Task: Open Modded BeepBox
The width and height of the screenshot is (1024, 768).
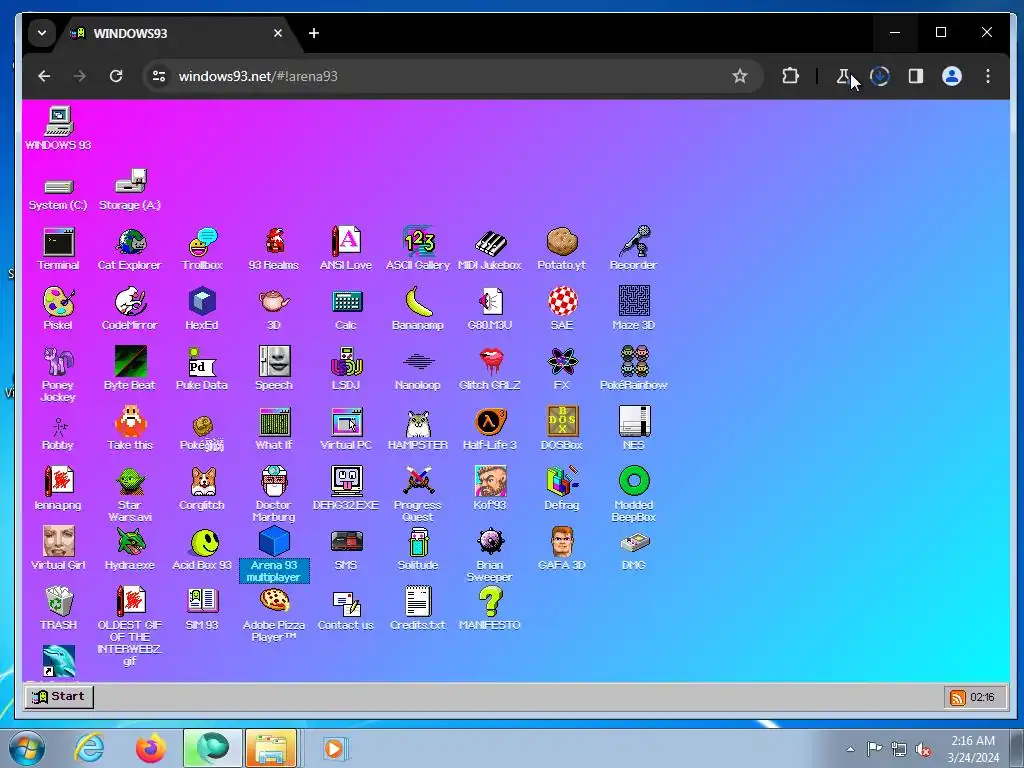Action: click(633, 494)
